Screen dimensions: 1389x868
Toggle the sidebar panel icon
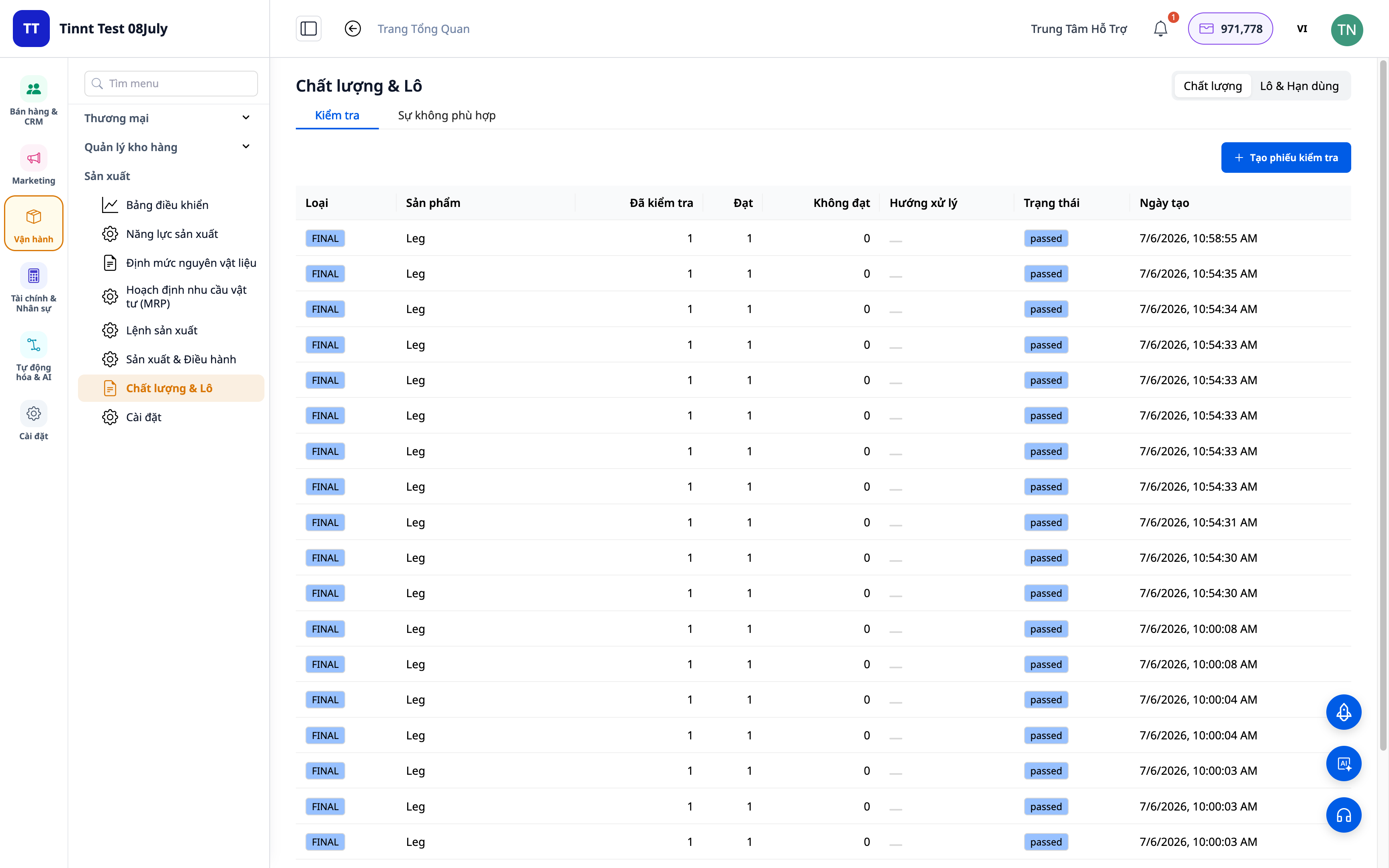coord(309,29)
